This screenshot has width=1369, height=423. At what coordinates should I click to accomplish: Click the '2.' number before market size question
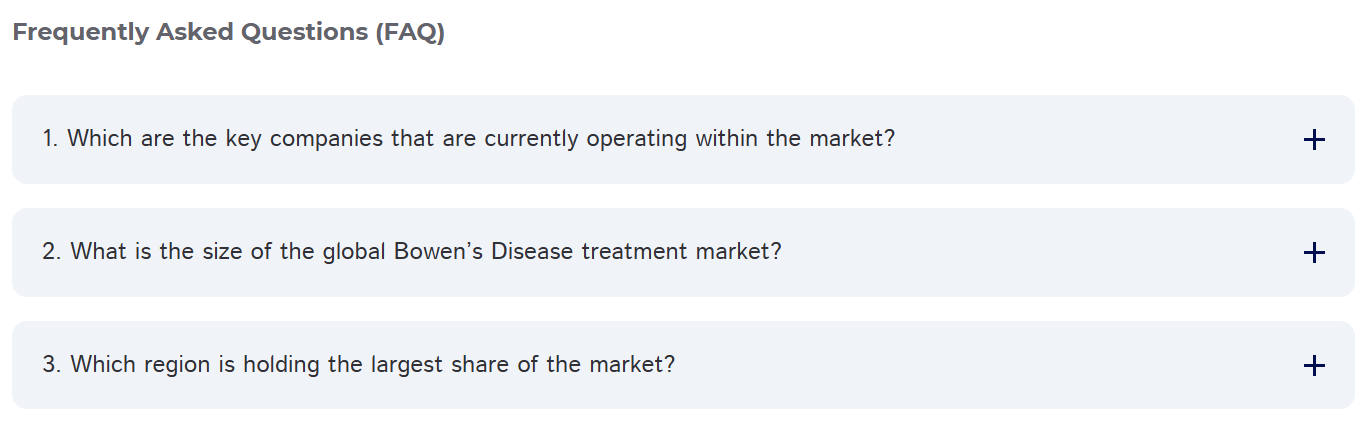pos(53,251)
